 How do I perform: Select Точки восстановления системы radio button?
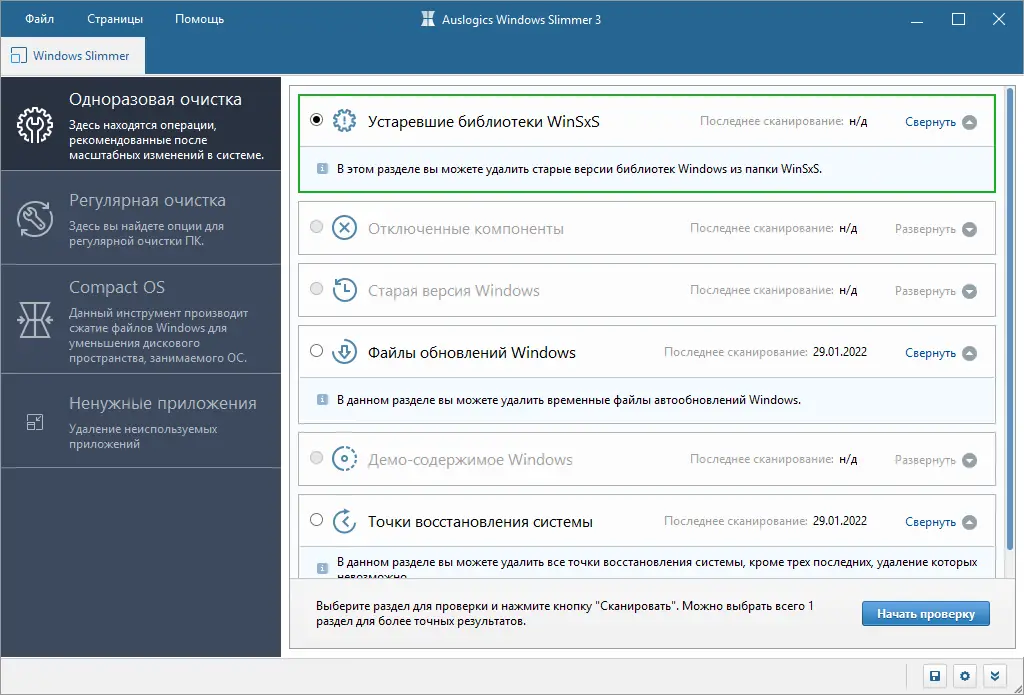tap(316, 520)
